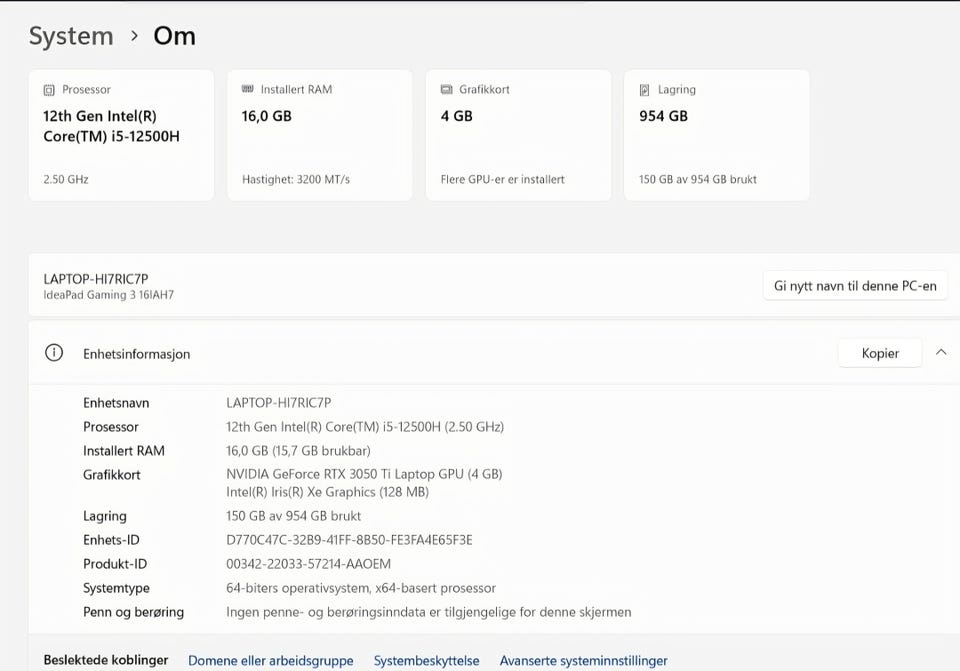This screenshot has height=671, width=960.
Task: Open the Grafikkort 4 GB card
Action: [x=518, y=135]
